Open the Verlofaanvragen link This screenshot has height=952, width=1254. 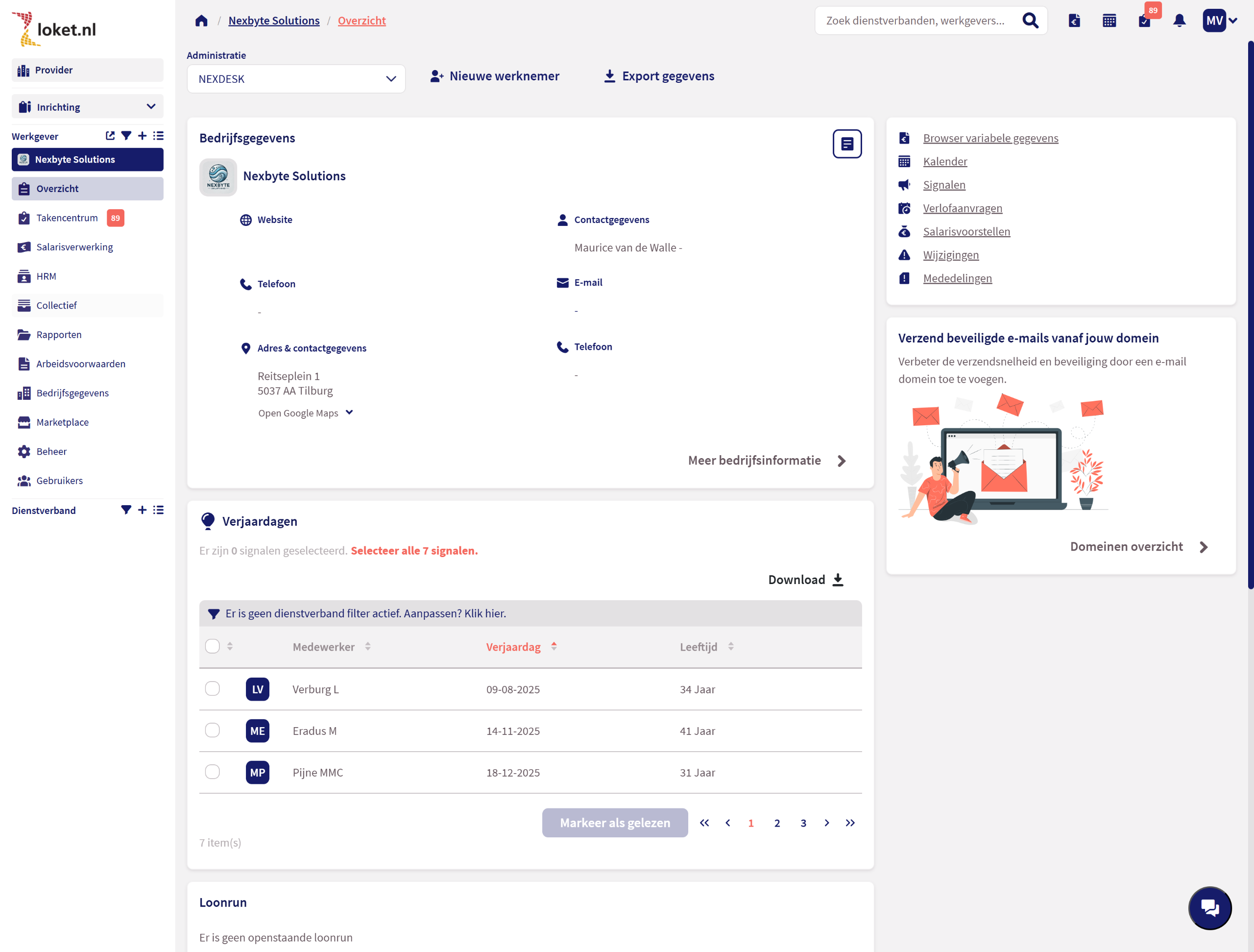(962, 208)
